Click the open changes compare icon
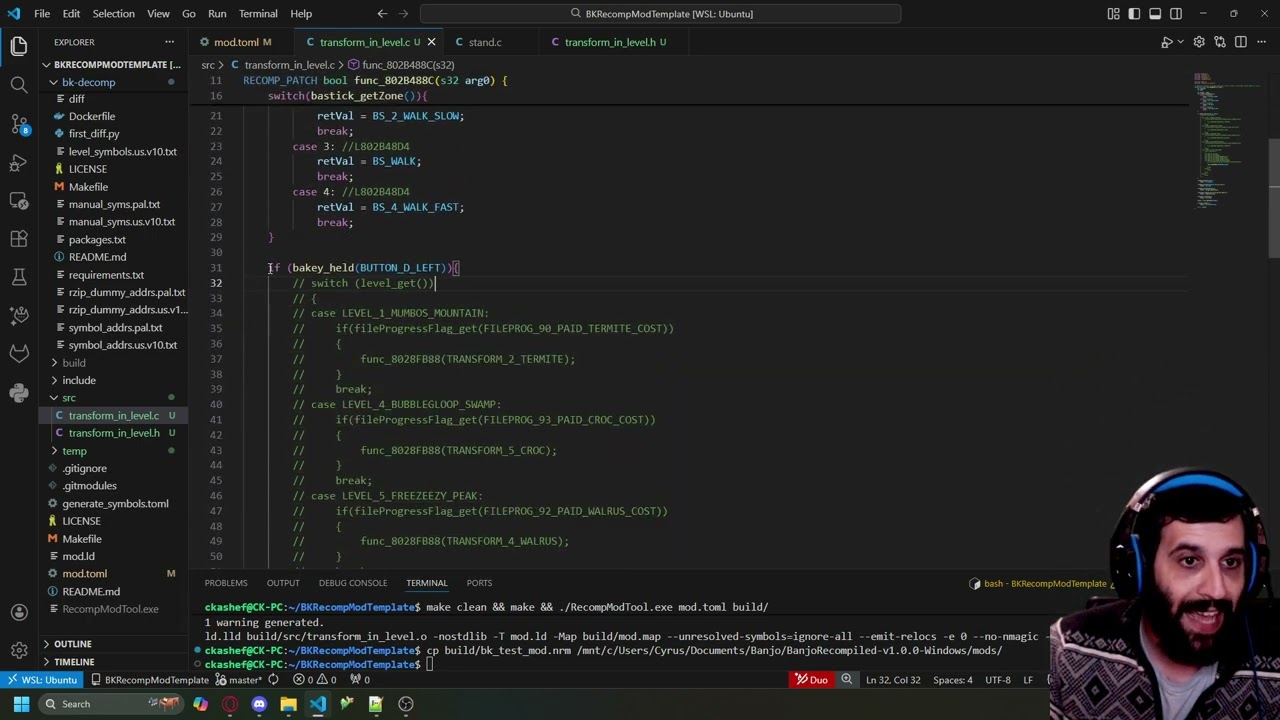 [x=1220, y=42]
